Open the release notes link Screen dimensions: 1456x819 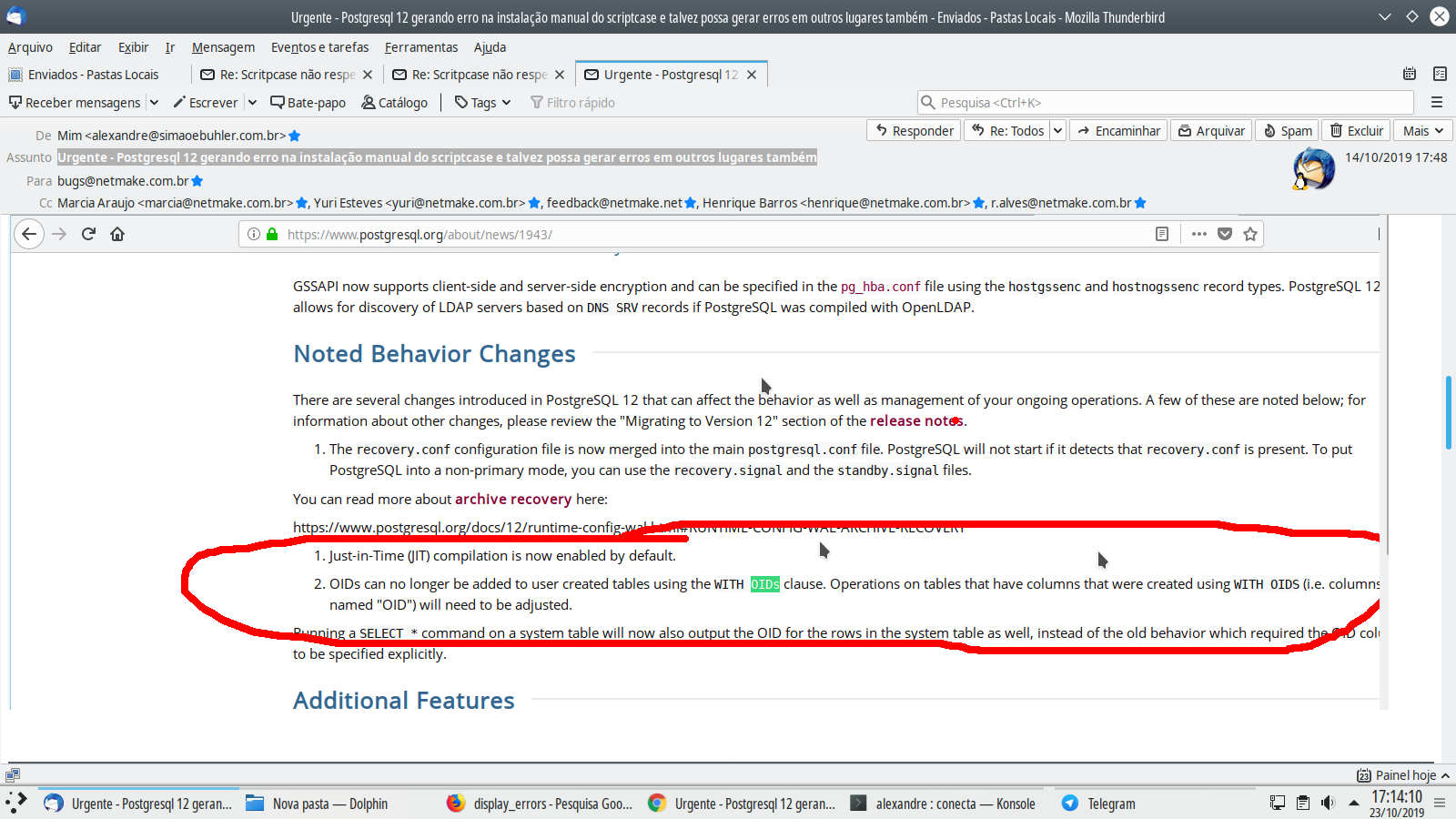(x=915, y=420)
